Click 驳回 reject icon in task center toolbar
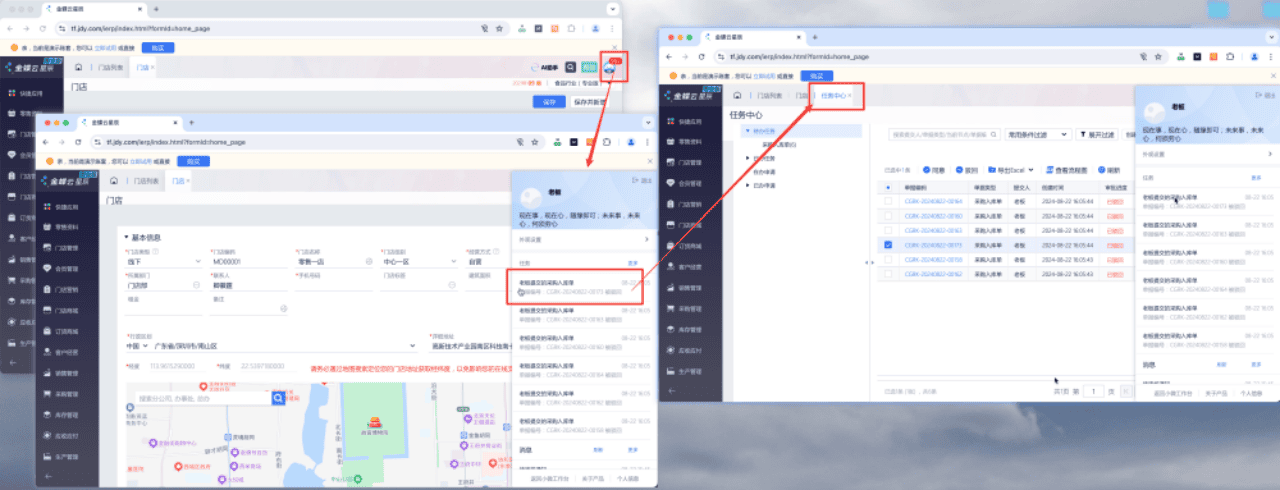Screen dimensions: 1280x490 pos(967,170)
